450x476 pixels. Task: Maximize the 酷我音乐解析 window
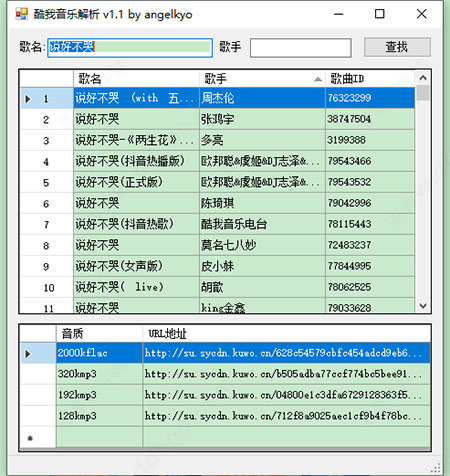(x=380, y=14)
